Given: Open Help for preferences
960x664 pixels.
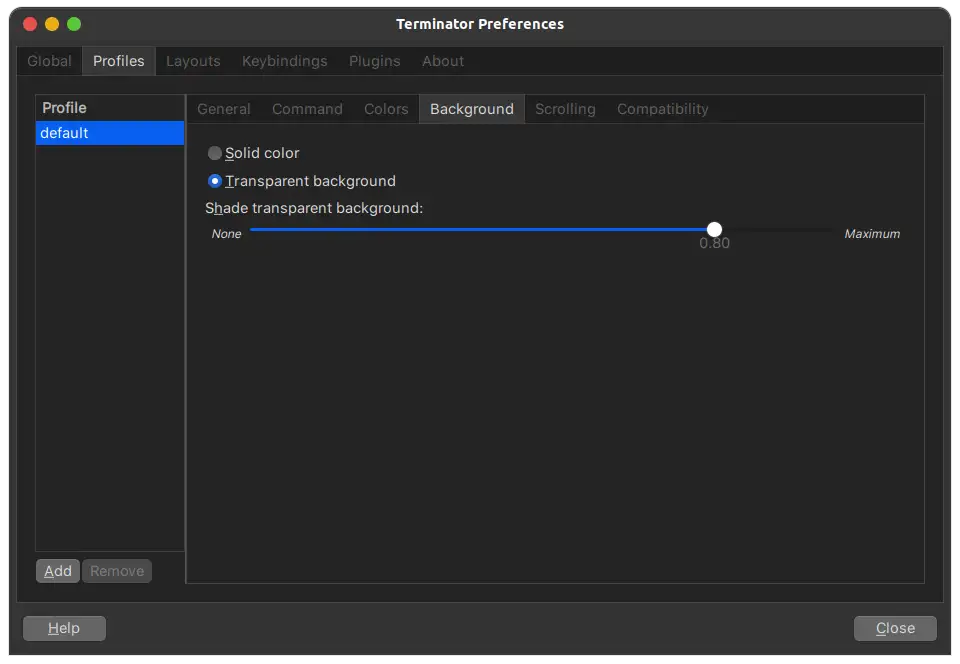Looking at the screenshot, I should [x=64, y=628].
